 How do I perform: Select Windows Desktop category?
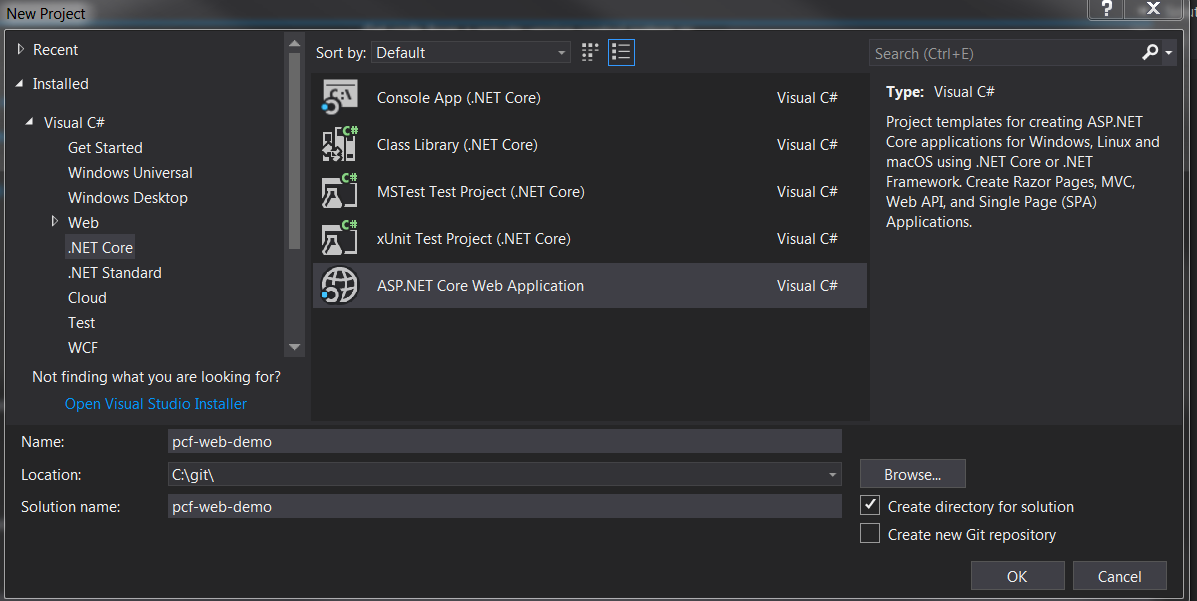coord(127,198)
